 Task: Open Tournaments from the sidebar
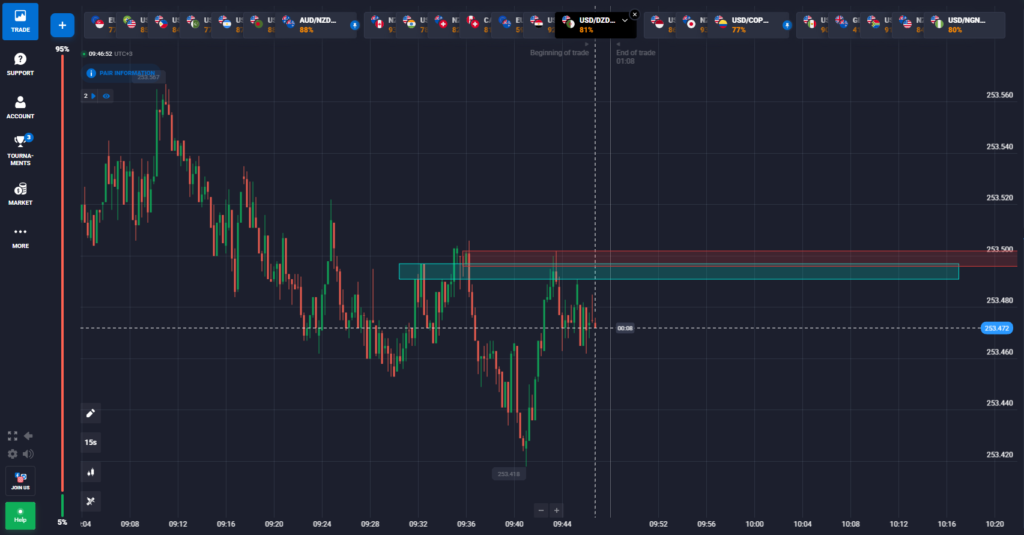20,149
